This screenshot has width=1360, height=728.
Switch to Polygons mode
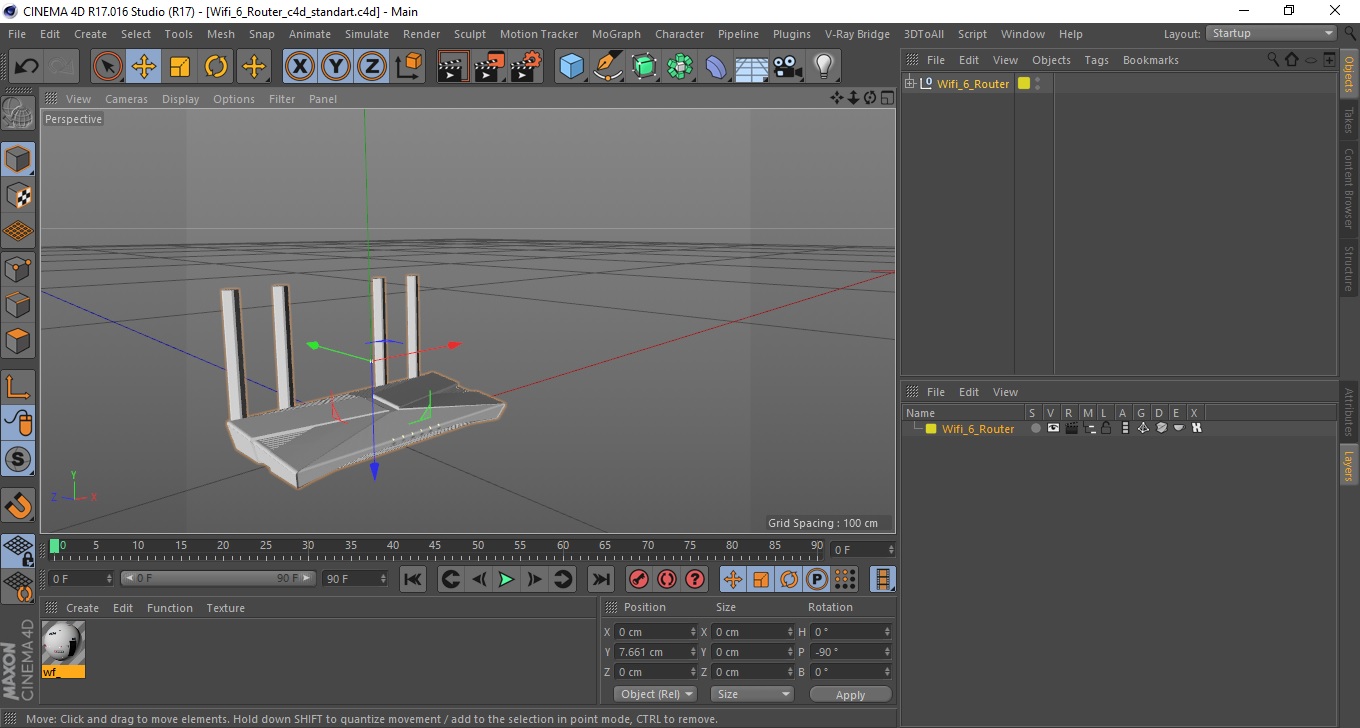(18, 340)
